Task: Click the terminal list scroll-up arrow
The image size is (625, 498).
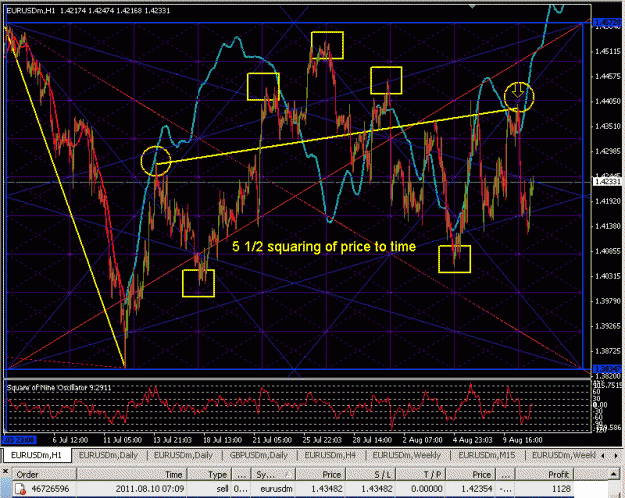Action: point(614,474)
